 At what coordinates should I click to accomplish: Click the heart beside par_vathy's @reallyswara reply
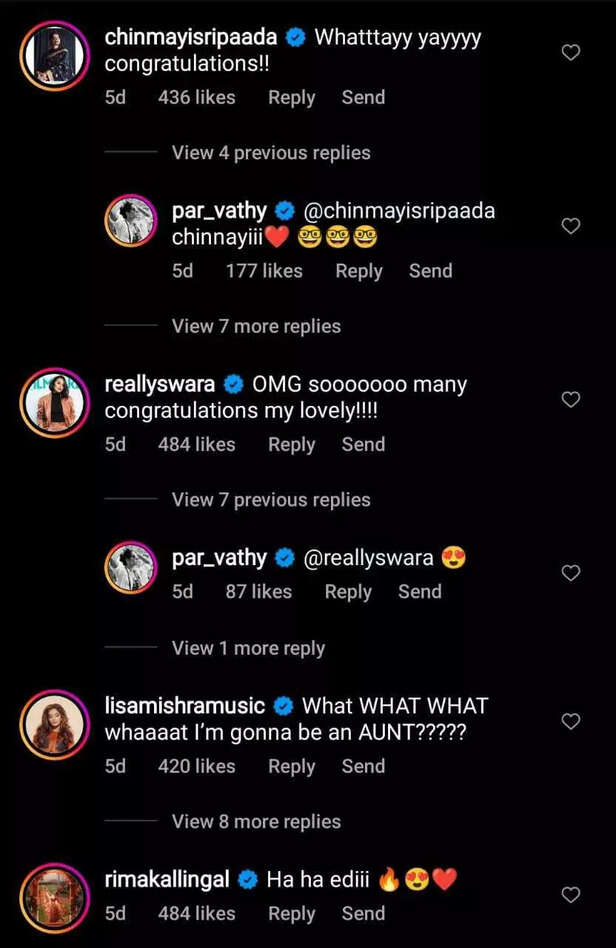pyautogui.click(x=571, y=573)
